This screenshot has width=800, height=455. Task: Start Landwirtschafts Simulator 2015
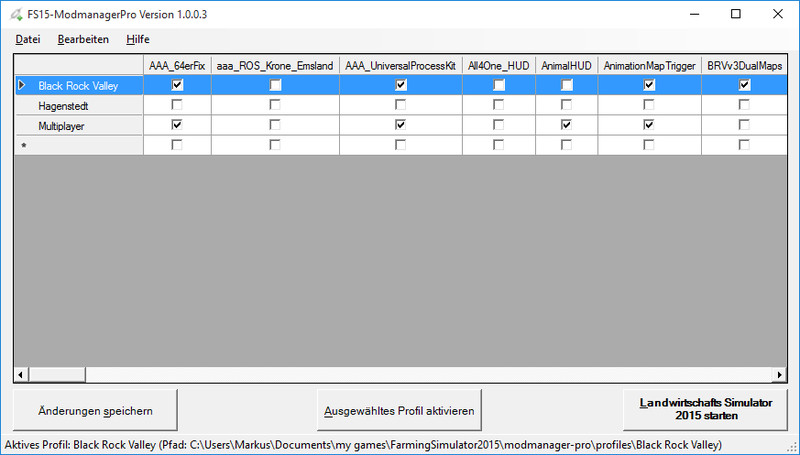(x=704, y=410)
